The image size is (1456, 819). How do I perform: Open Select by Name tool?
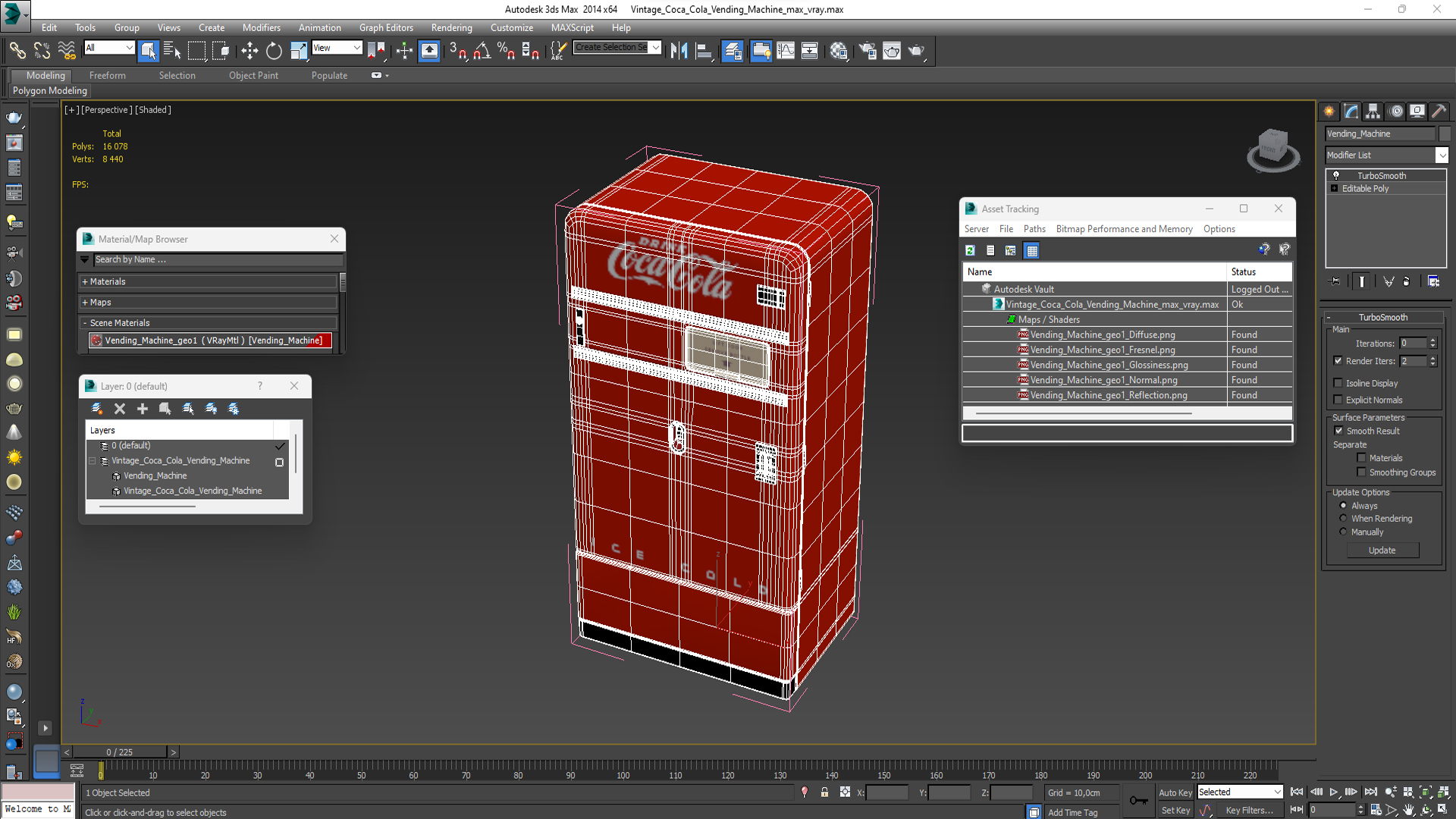click(x=172, y=51)
